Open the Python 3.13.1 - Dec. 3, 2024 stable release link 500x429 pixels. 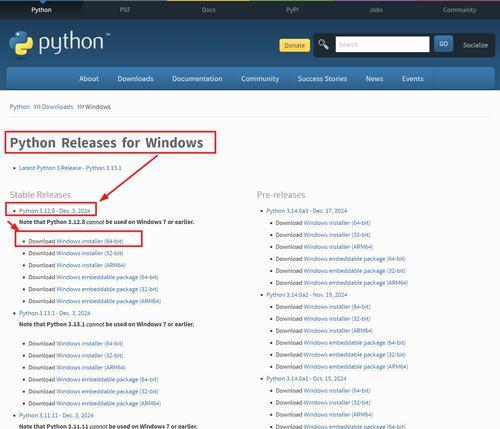[55, 313]
